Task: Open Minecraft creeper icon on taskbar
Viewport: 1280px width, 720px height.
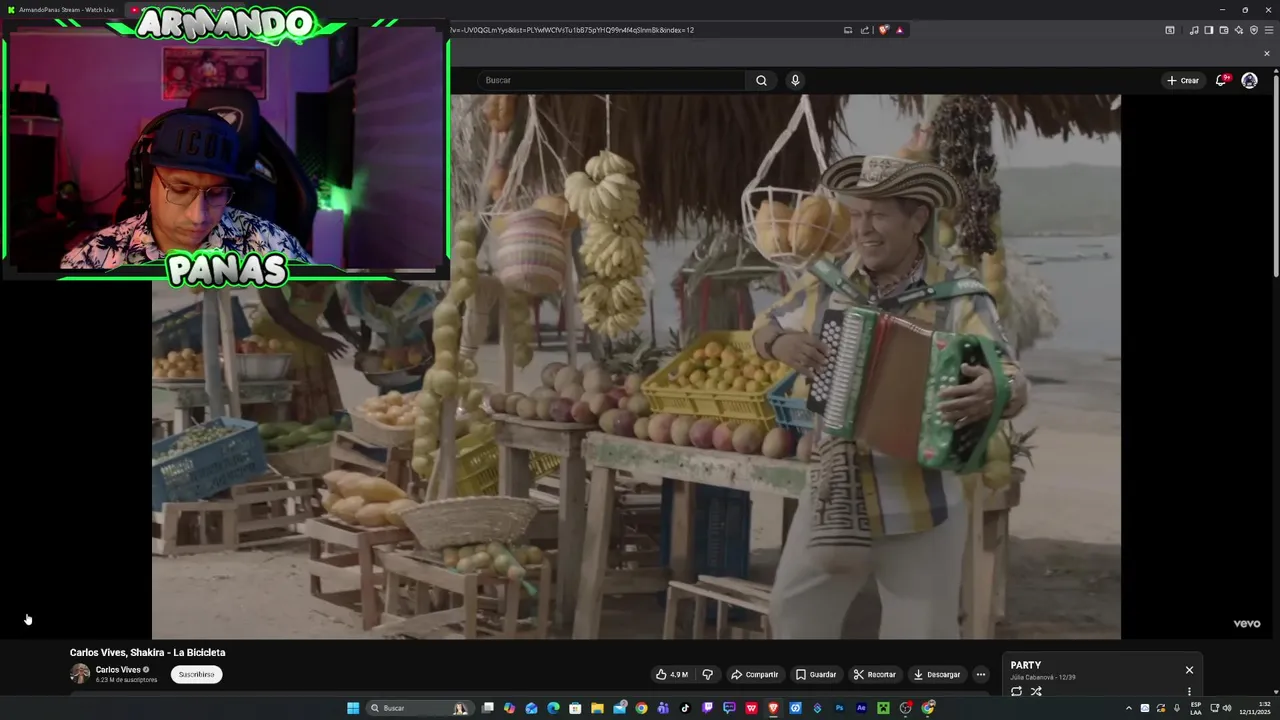Action: point(883,708)
